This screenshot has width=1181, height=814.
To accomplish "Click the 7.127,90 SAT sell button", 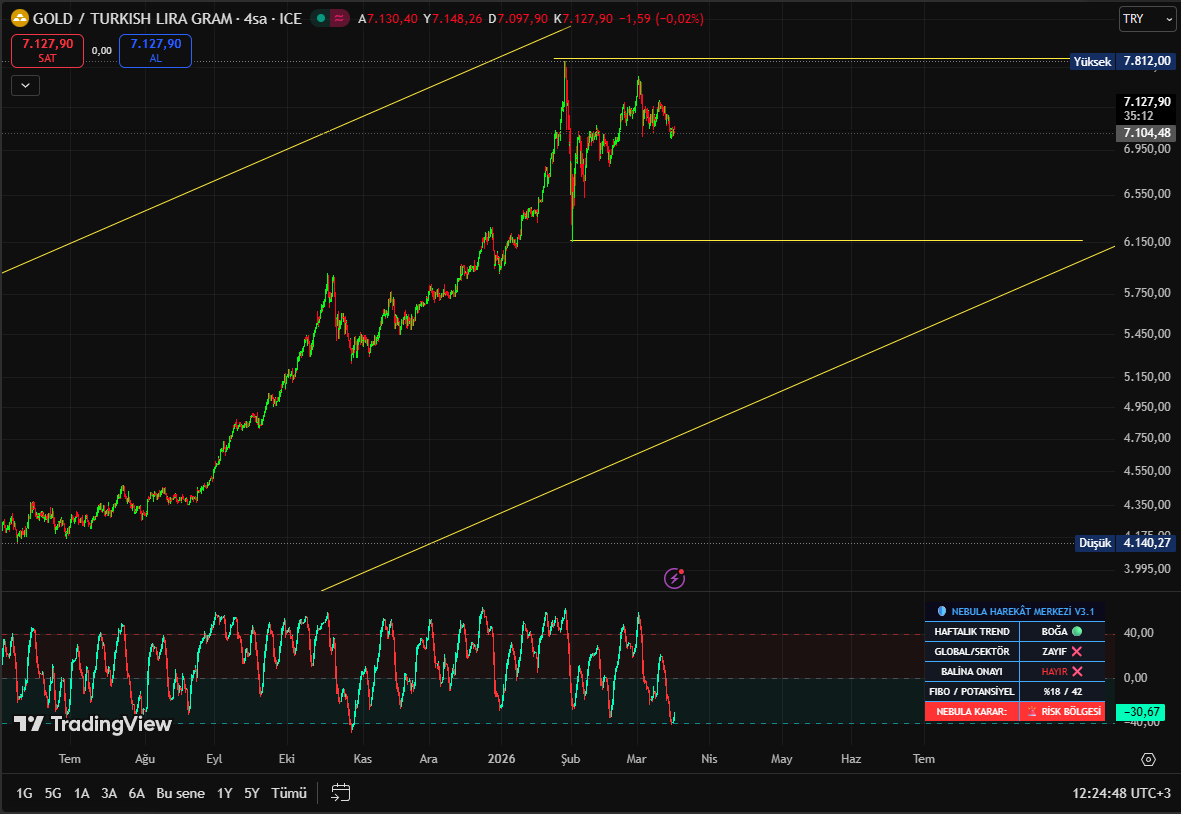I will (x=47, y=50).
